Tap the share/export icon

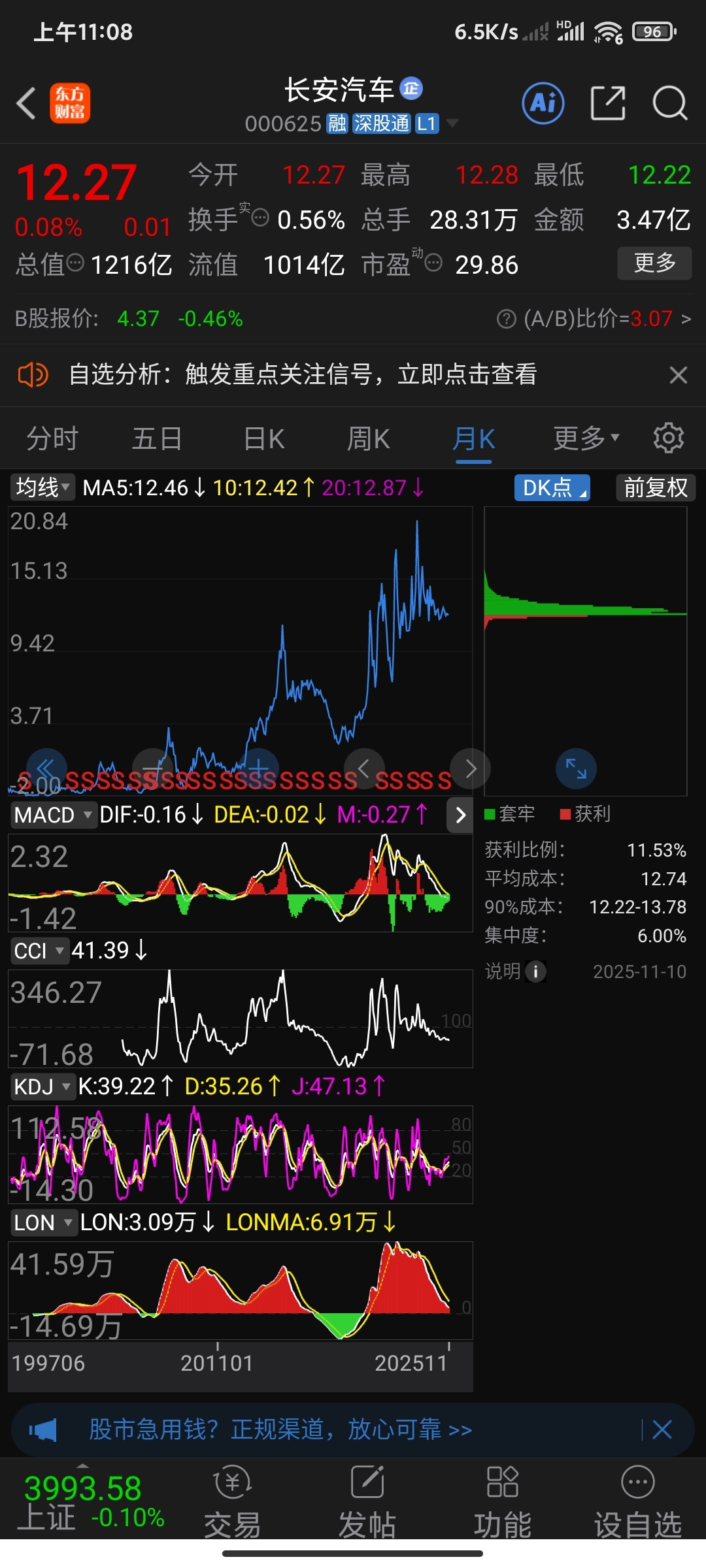click(x=608, y=103)
